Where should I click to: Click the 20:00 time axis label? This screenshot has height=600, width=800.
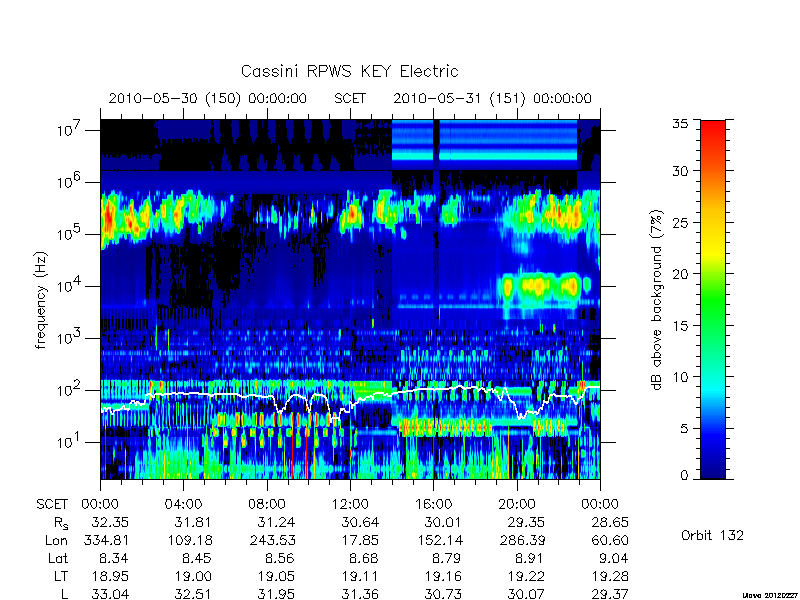click(517, 505)
